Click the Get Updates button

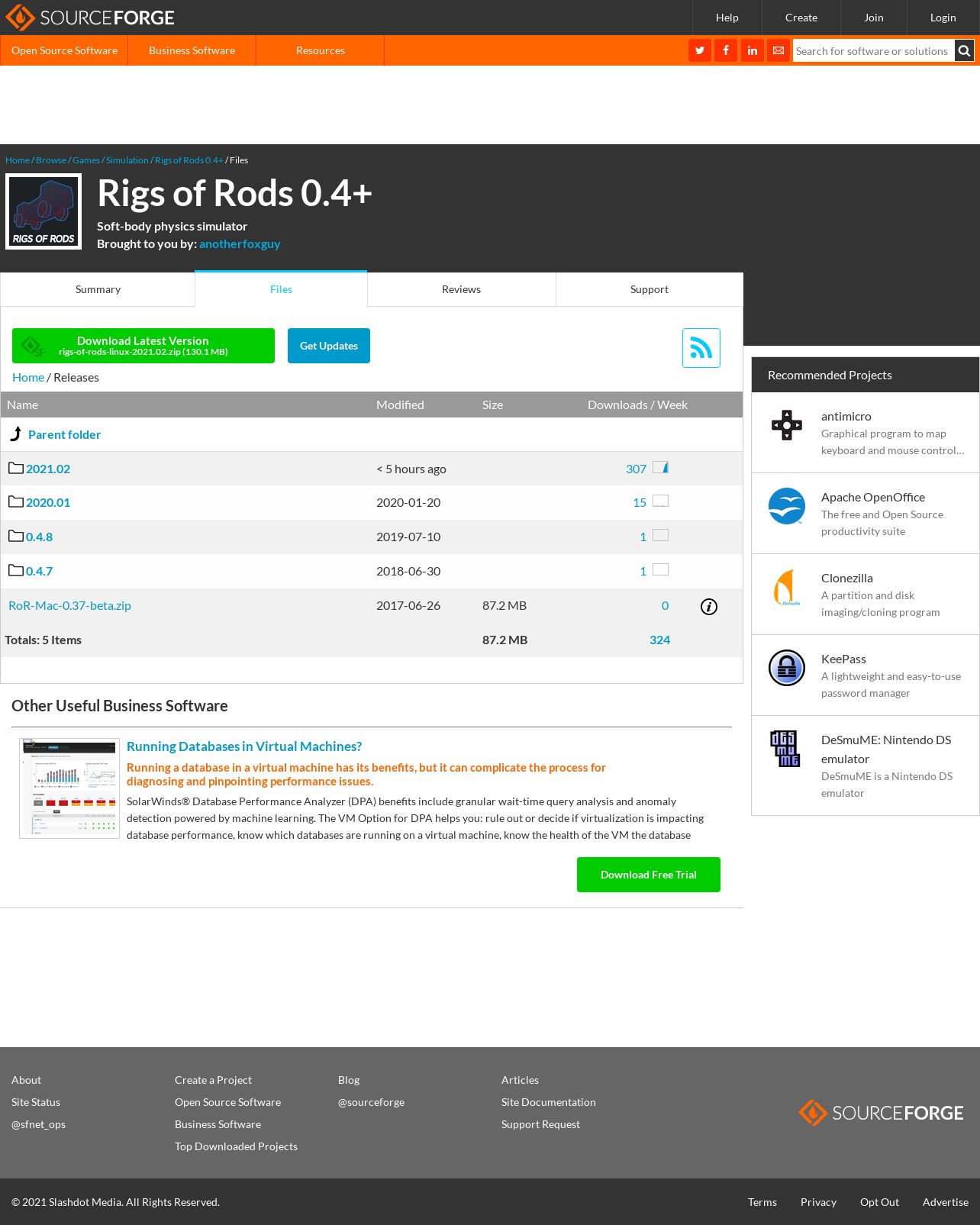[329, 346]
